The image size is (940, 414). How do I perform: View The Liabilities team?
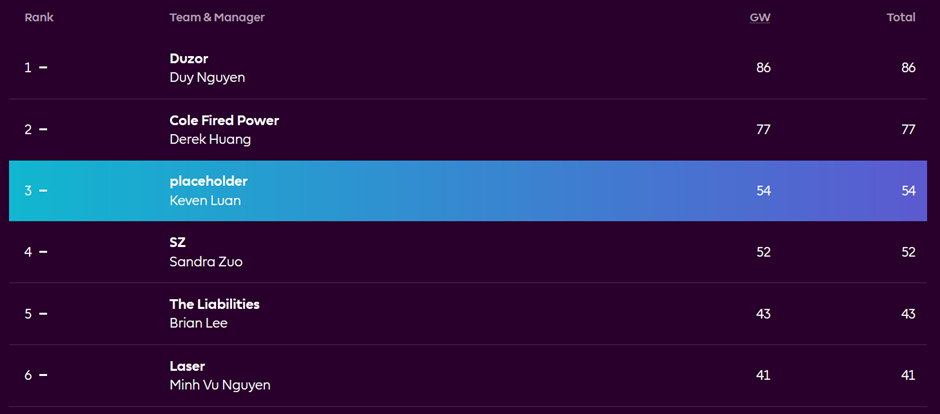coord(215,304)
